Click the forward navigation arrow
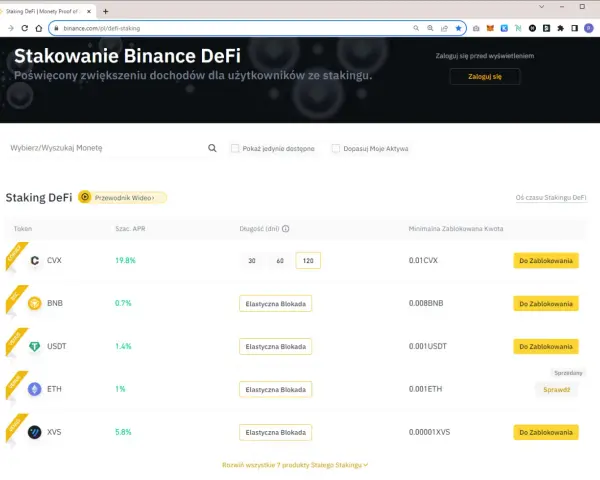 click(x=11, y=28)
